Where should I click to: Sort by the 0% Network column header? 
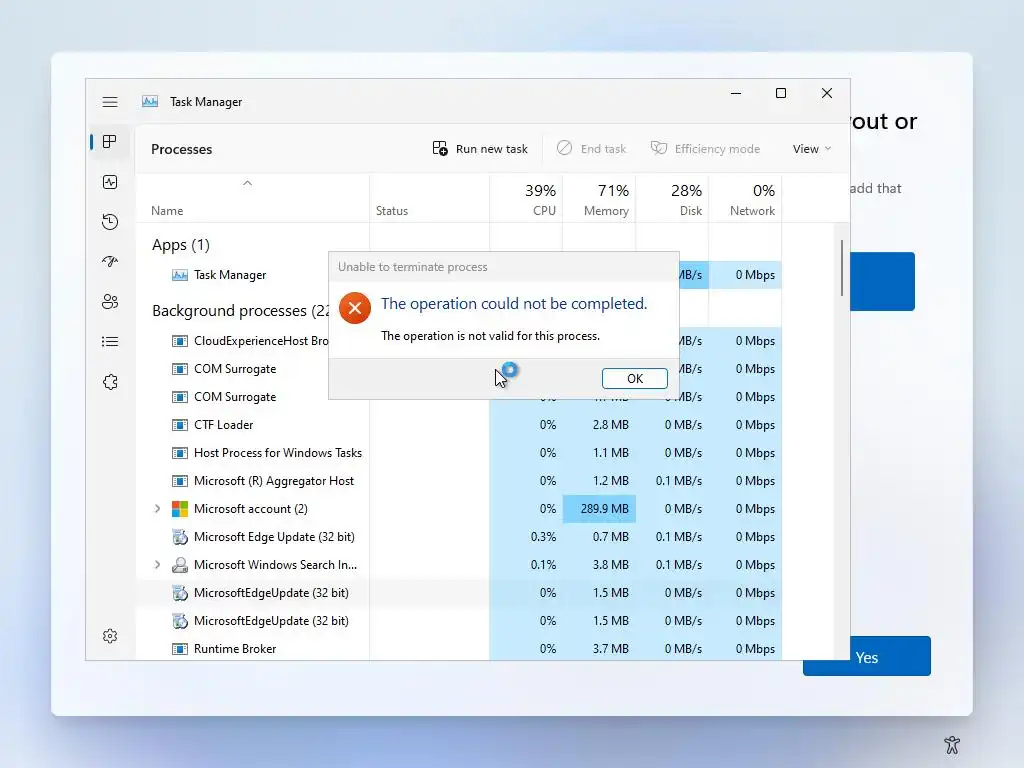(746, 200)
